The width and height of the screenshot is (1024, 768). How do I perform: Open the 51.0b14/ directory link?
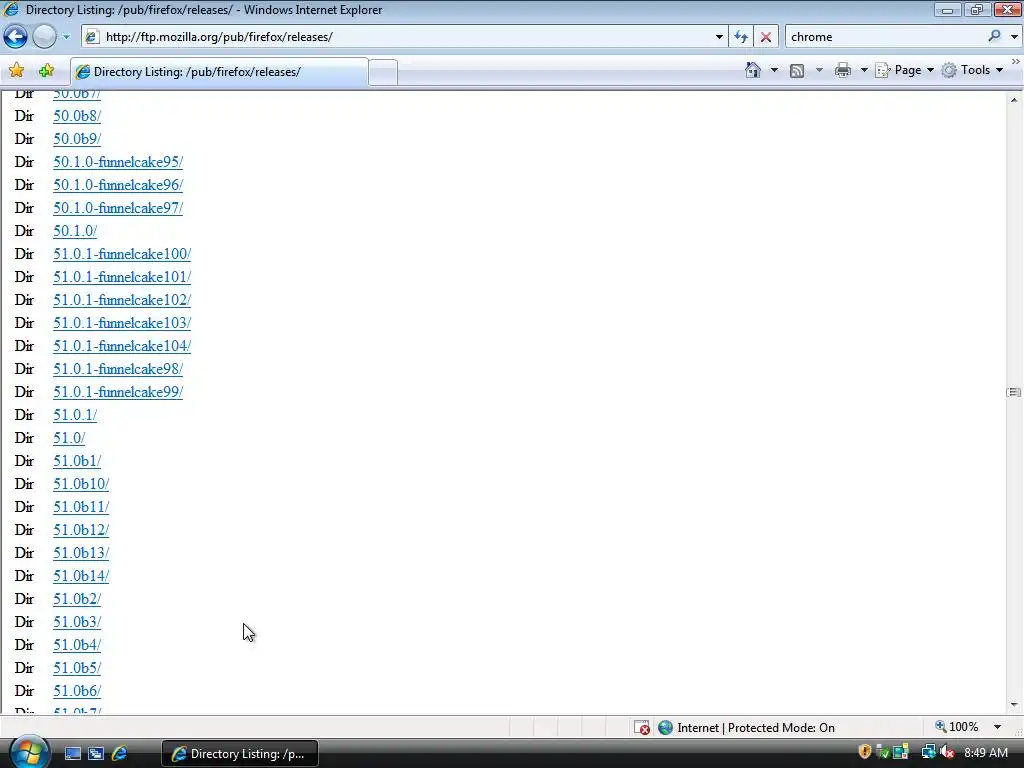[81, 576]
